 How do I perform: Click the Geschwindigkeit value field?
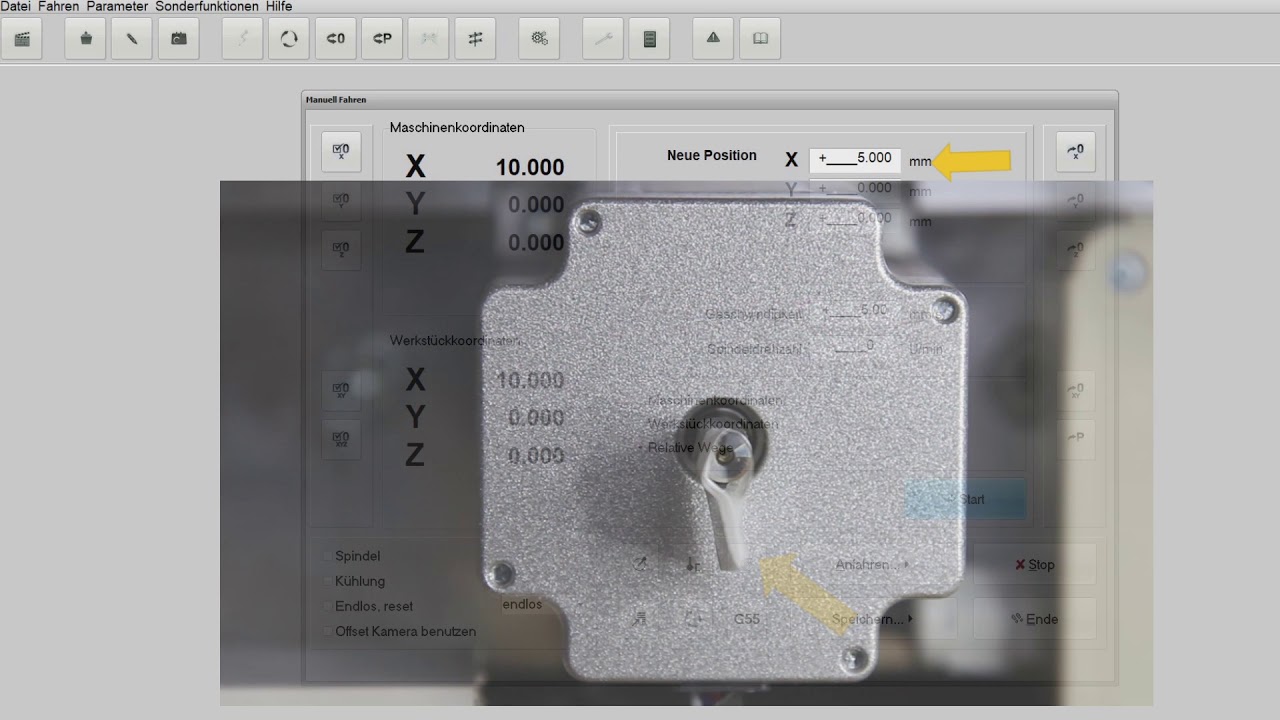pos(855,311)
